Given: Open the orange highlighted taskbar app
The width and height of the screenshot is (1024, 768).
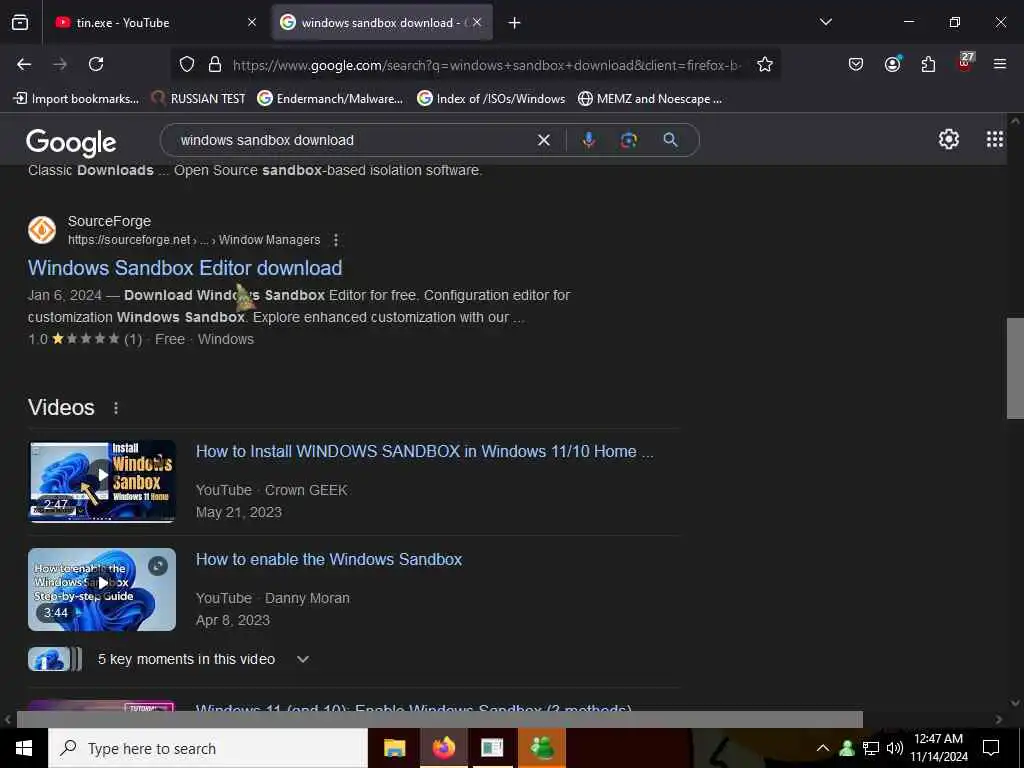Looking at the screenshot, I should pyautogui.click(x=542, y=748).
